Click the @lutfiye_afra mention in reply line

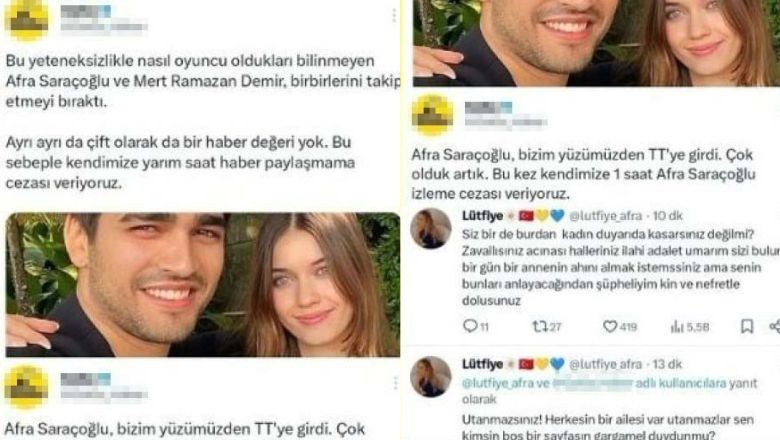pos(499,383)
